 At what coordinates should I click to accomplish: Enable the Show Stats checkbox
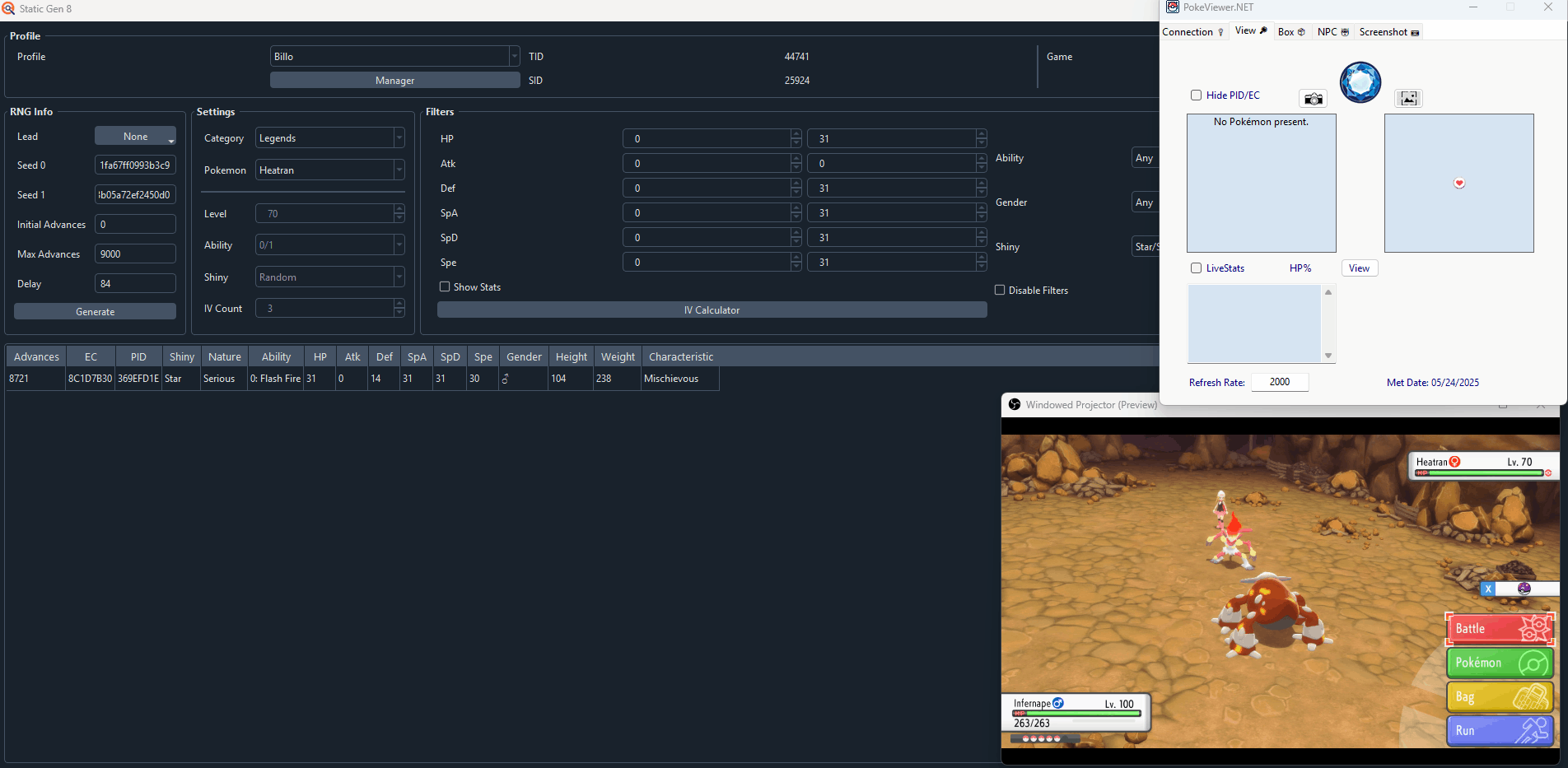click(x=445, y=287)
